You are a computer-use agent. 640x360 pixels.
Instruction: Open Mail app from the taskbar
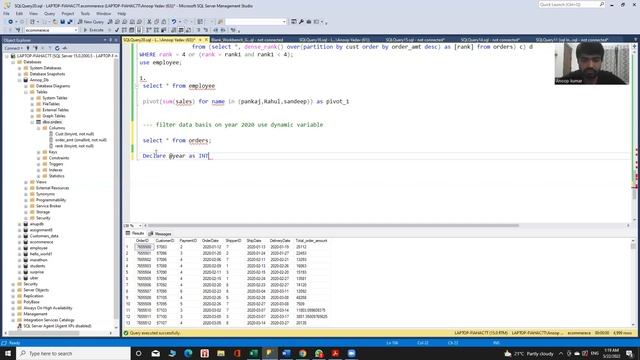pyautogui.click(x=156, y=353)
